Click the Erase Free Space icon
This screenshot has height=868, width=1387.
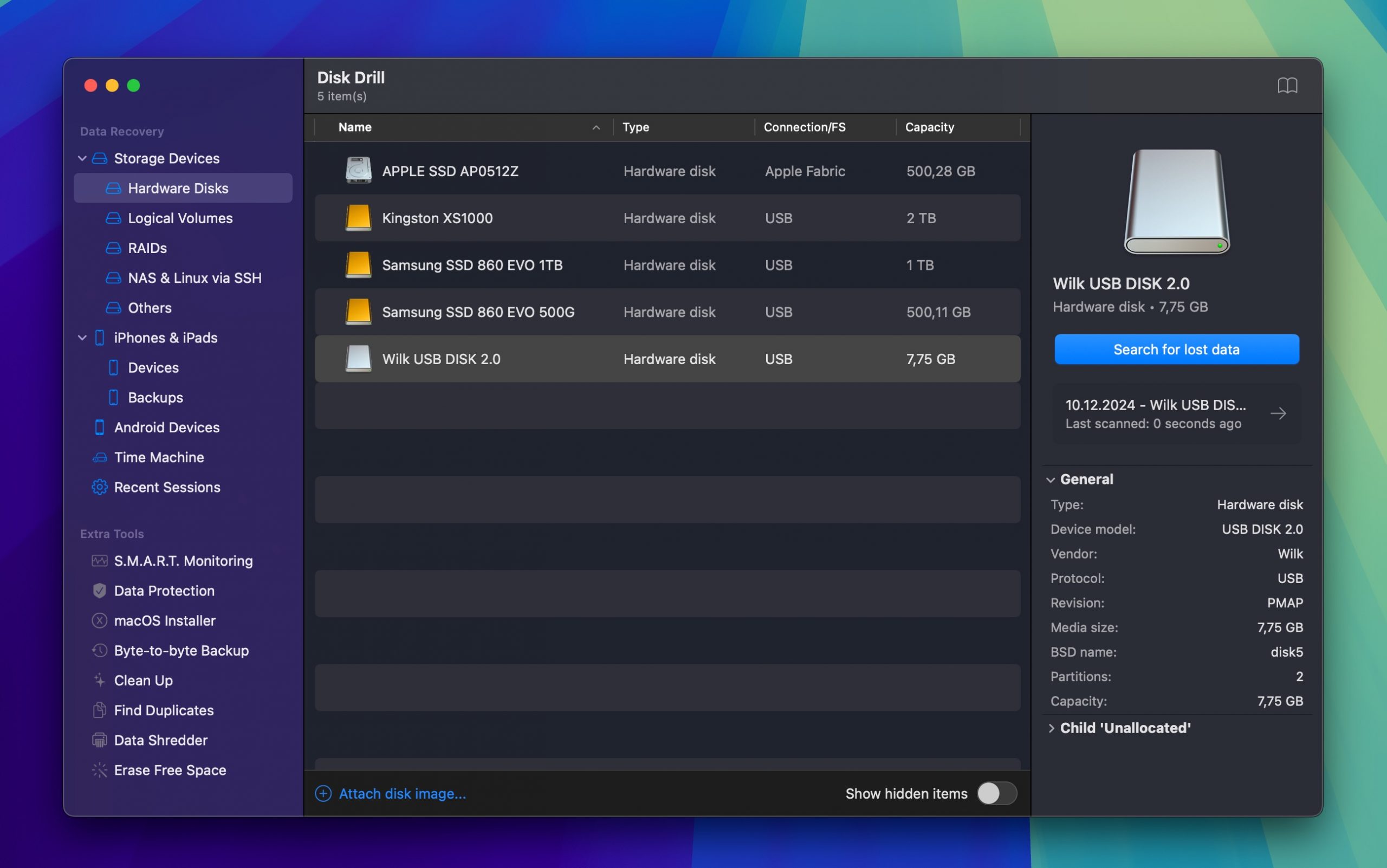pos(99,770)
